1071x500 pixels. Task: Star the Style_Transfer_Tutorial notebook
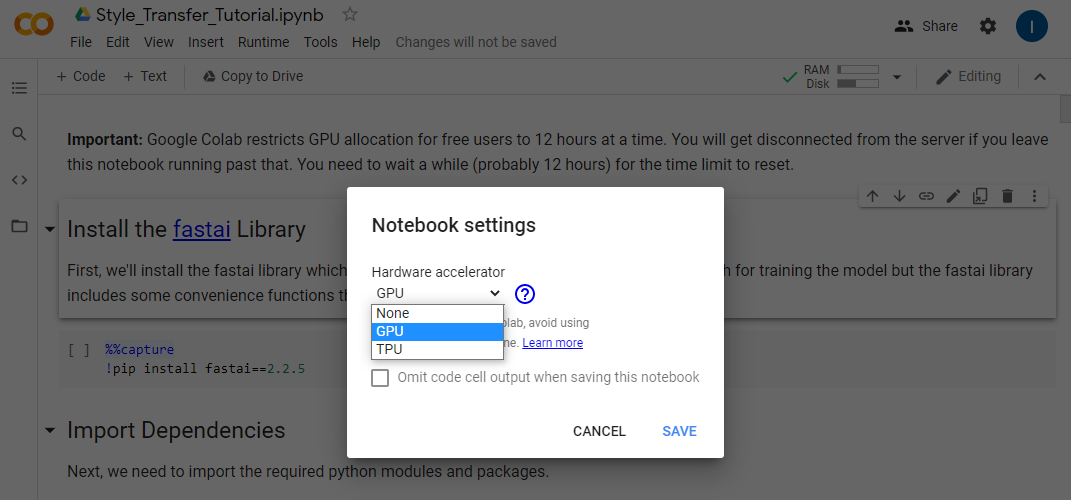[350, 14]
